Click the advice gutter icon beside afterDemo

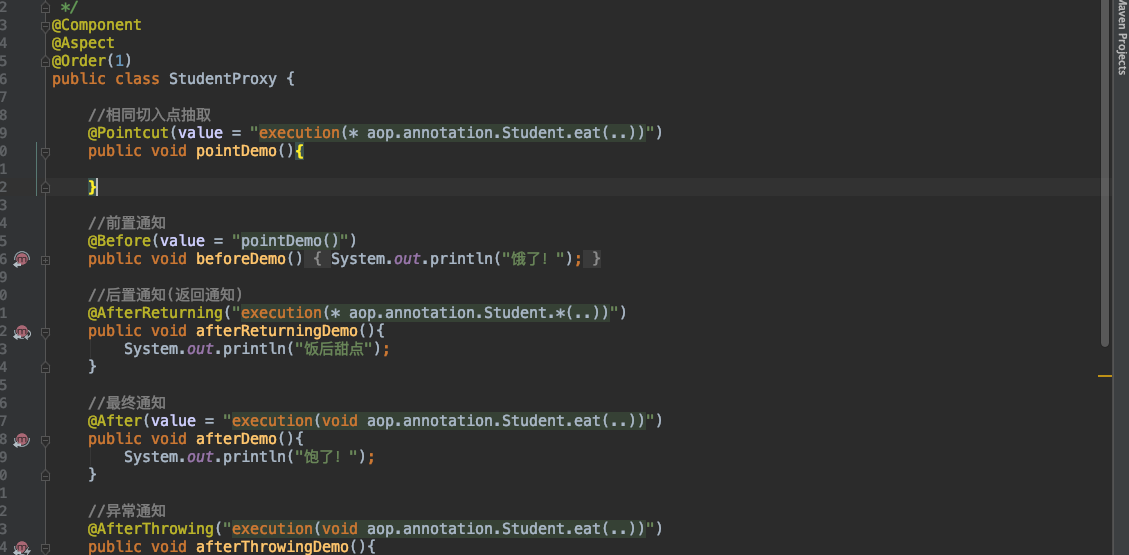point(22,440)
